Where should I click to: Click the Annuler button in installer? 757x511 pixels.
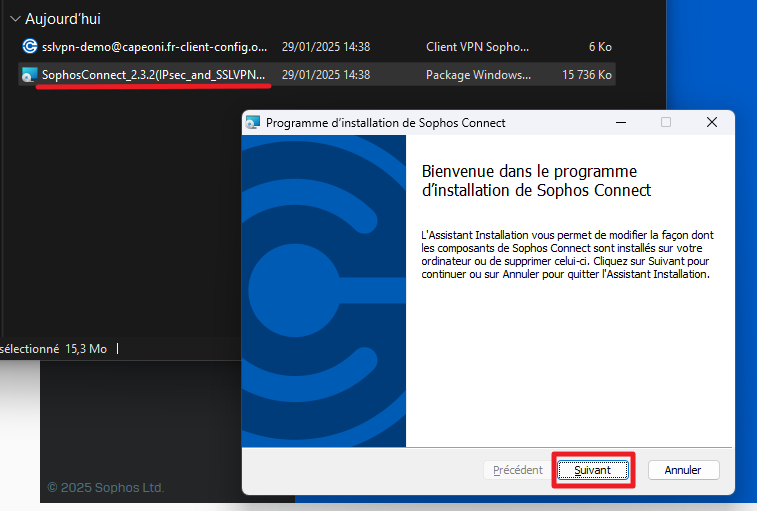(x=683, y=470)
